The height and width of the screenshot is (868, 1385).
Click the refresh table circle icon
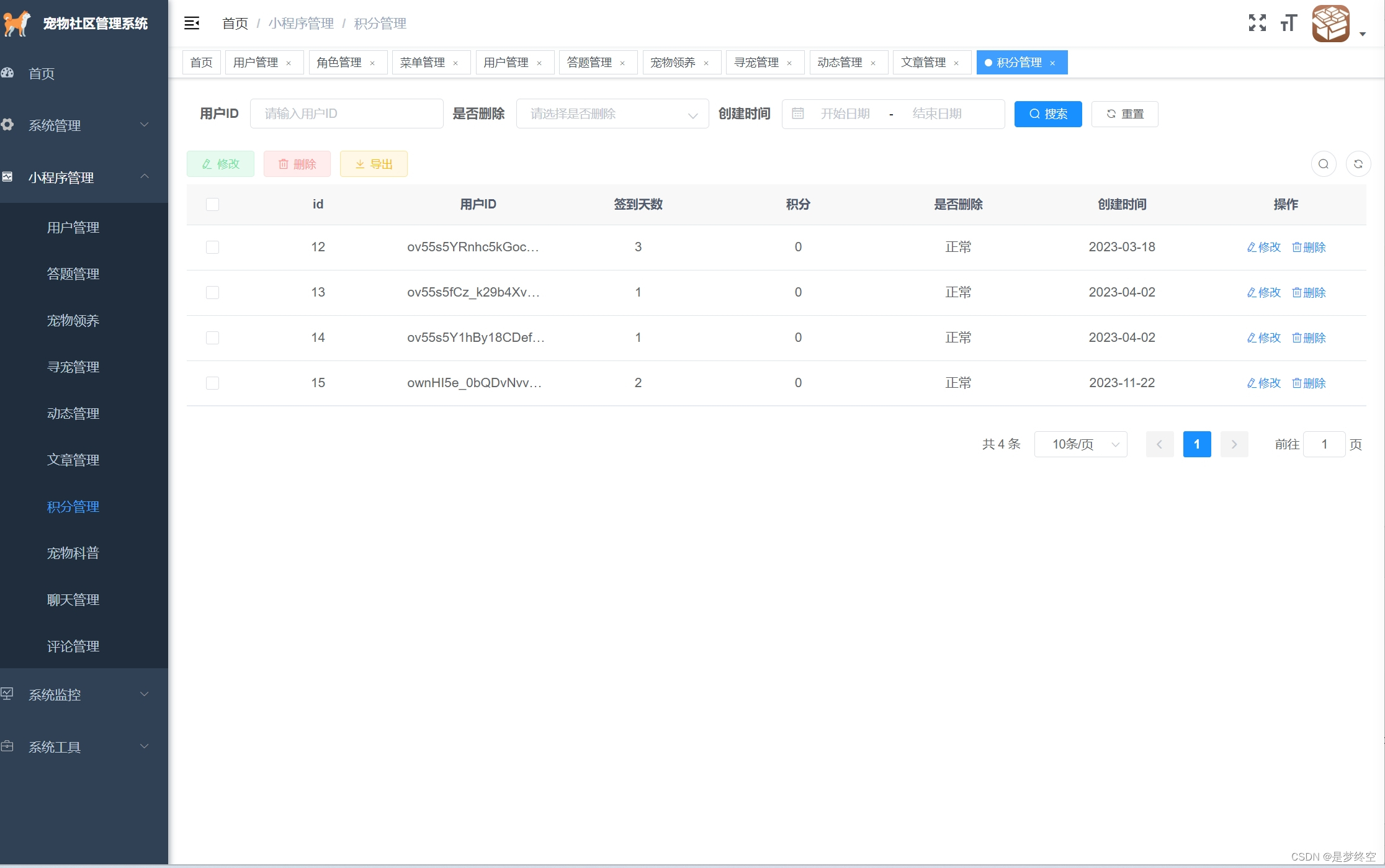pos(1358,164)
